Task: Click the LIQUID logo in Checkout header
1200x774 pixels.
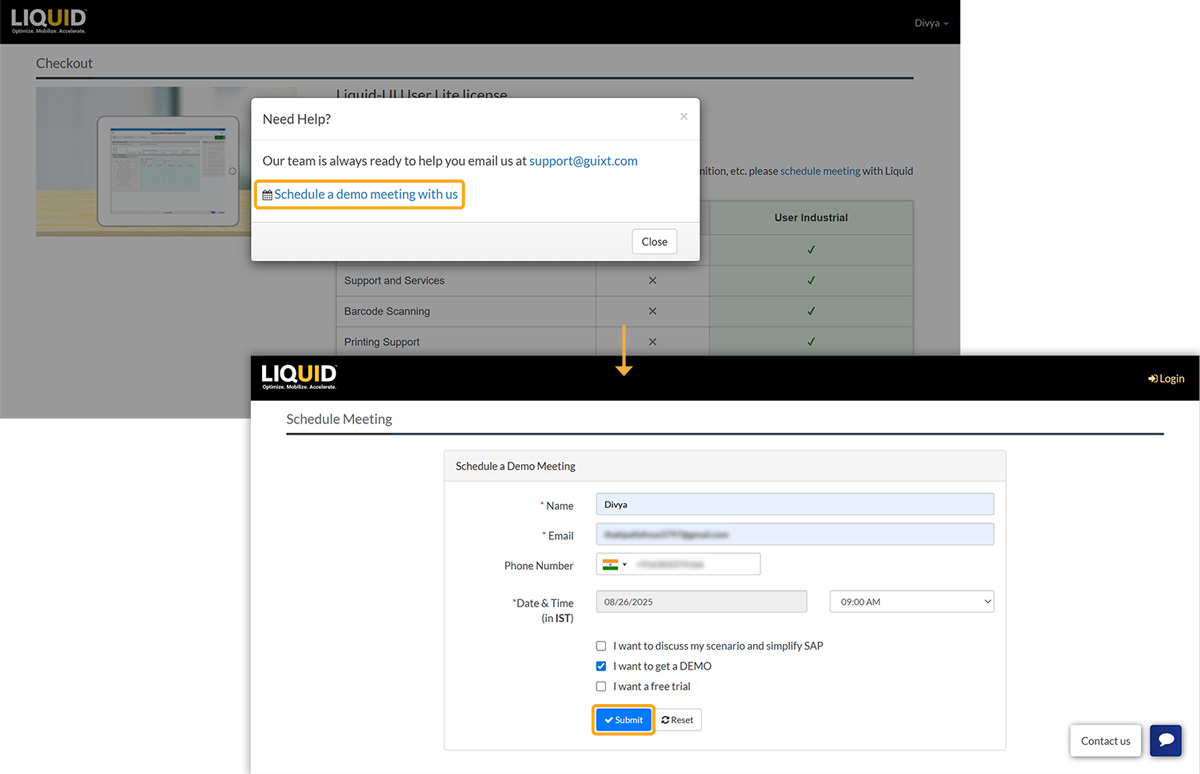Action: click(49, 21)
